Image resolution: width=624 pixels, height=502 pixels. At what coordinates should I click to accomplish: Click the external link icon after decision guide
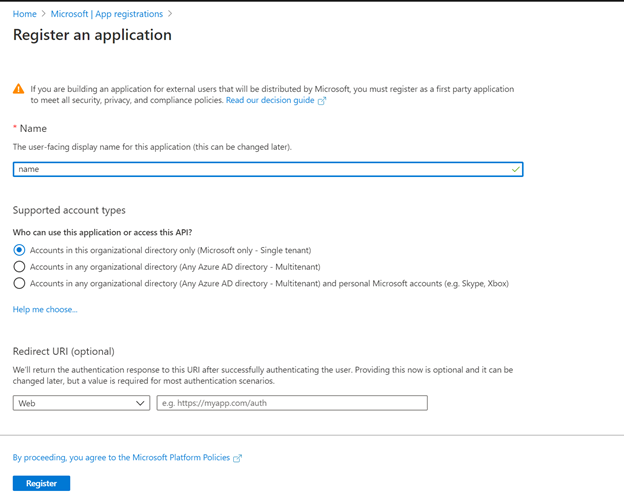click(322, 101)
